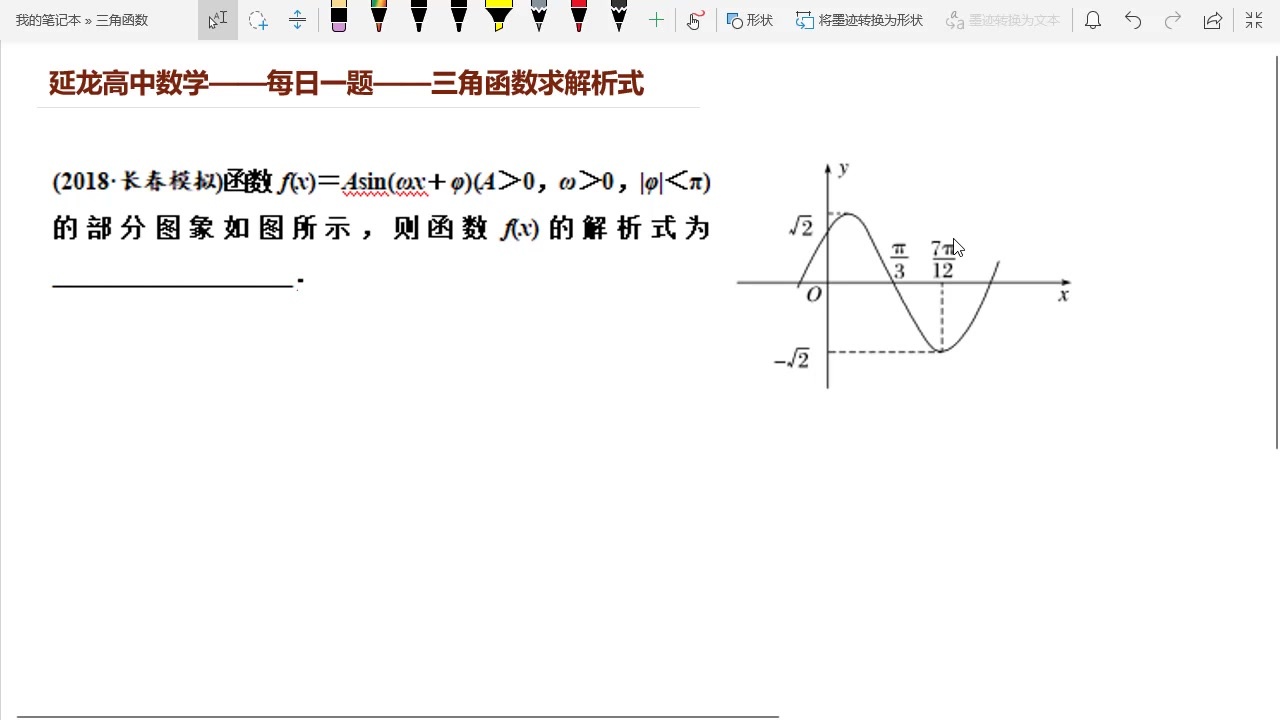Activate the lasso select tool
The width and height of the screenshot is (1280, 720).
click(258, 20)
